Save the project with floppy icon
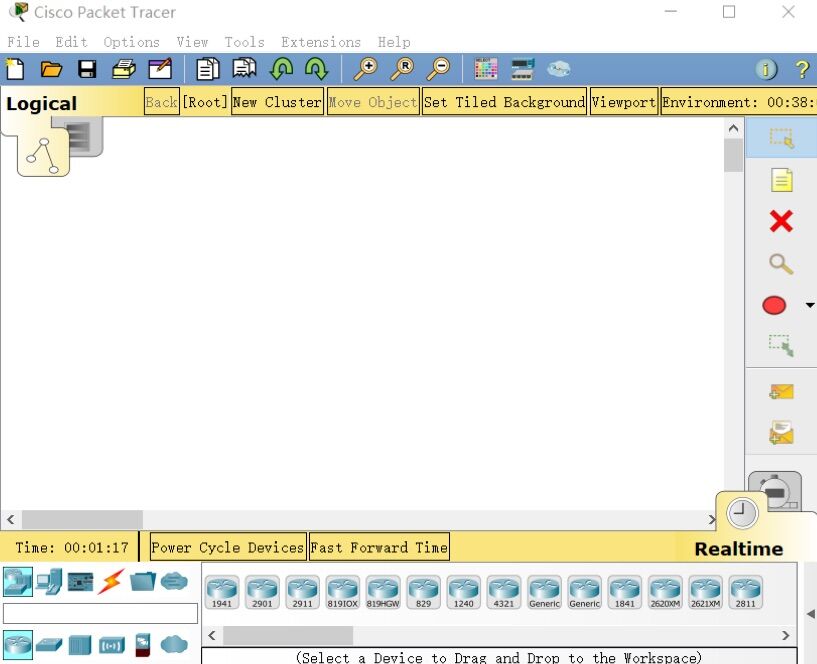The width and height of the screenshot is (817, 664). pyautogui.click(x=87, y=69)
